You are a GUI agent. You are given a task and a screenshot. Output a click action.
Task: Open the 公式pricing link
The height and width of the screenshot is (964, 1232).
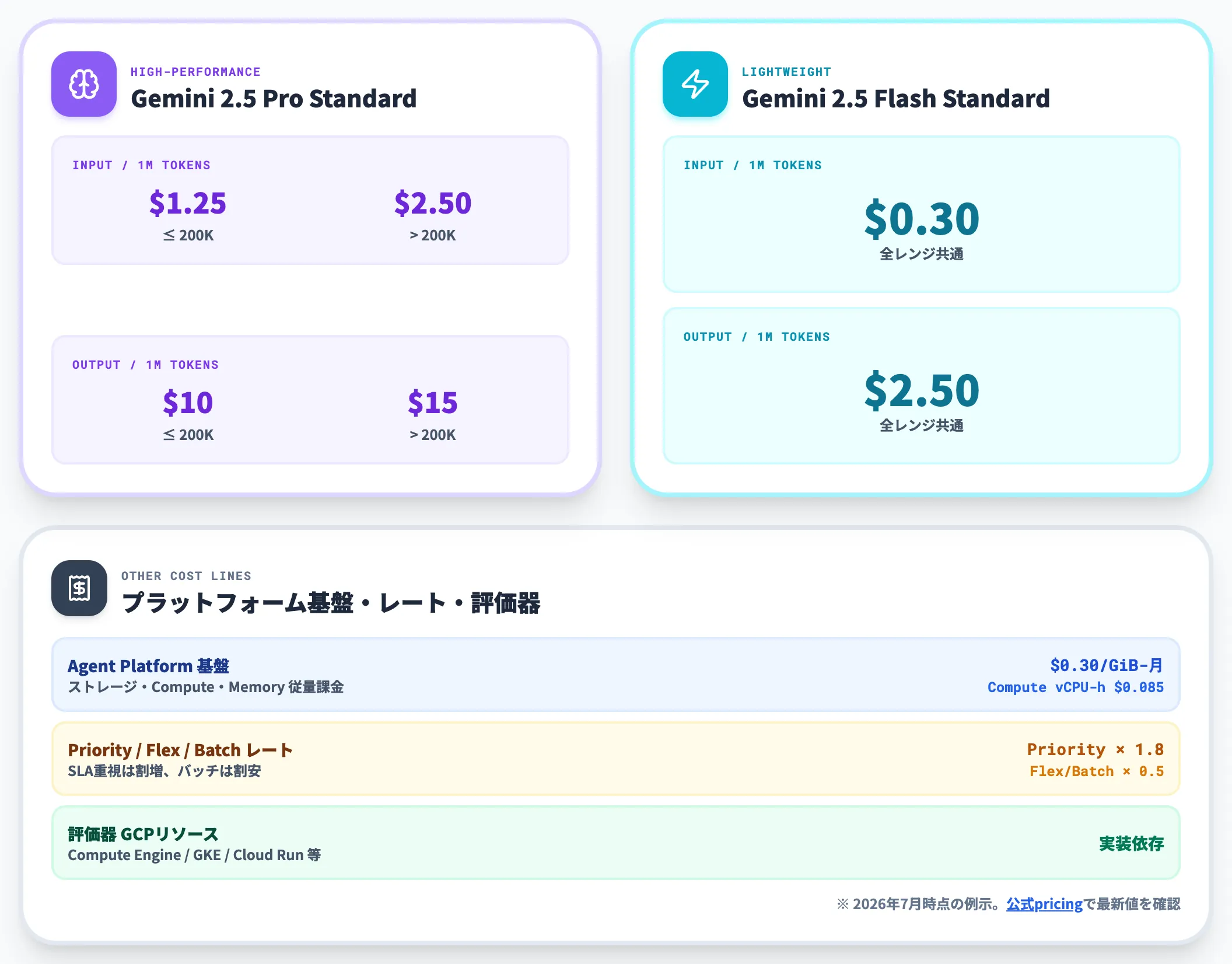tap(1044, 904)
